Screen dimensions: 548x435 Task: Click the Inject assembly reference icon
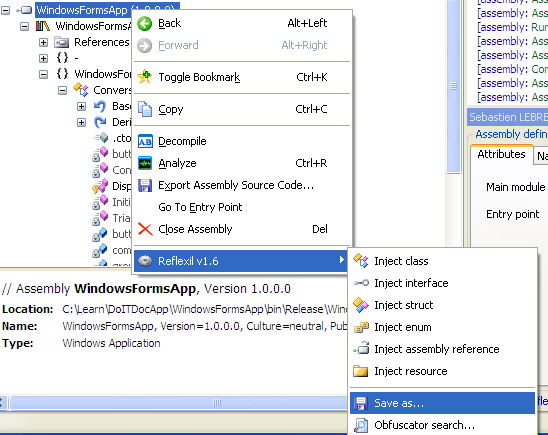click(361, 348)
